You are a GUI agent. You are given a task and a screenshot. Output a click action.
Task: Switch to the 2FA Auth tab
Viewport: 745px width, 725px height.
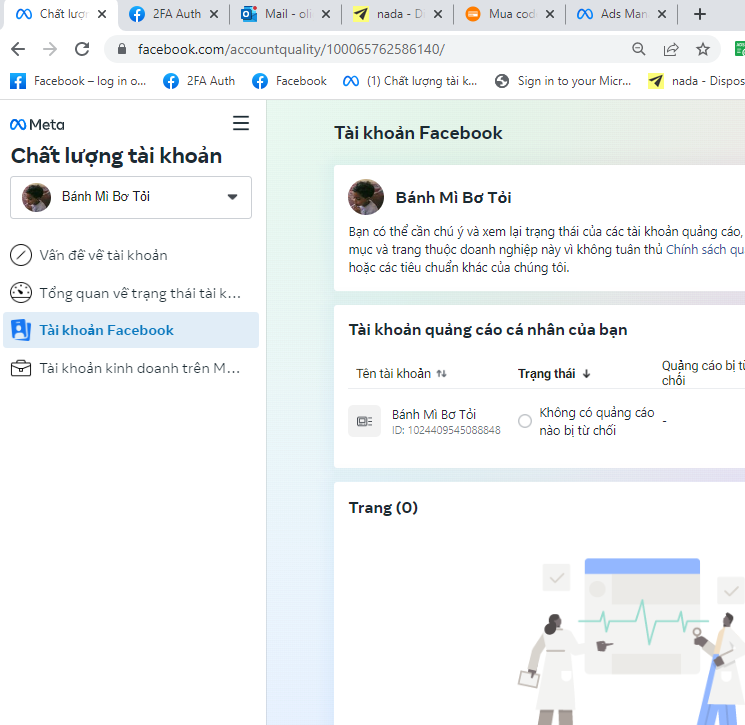point(173,14)
